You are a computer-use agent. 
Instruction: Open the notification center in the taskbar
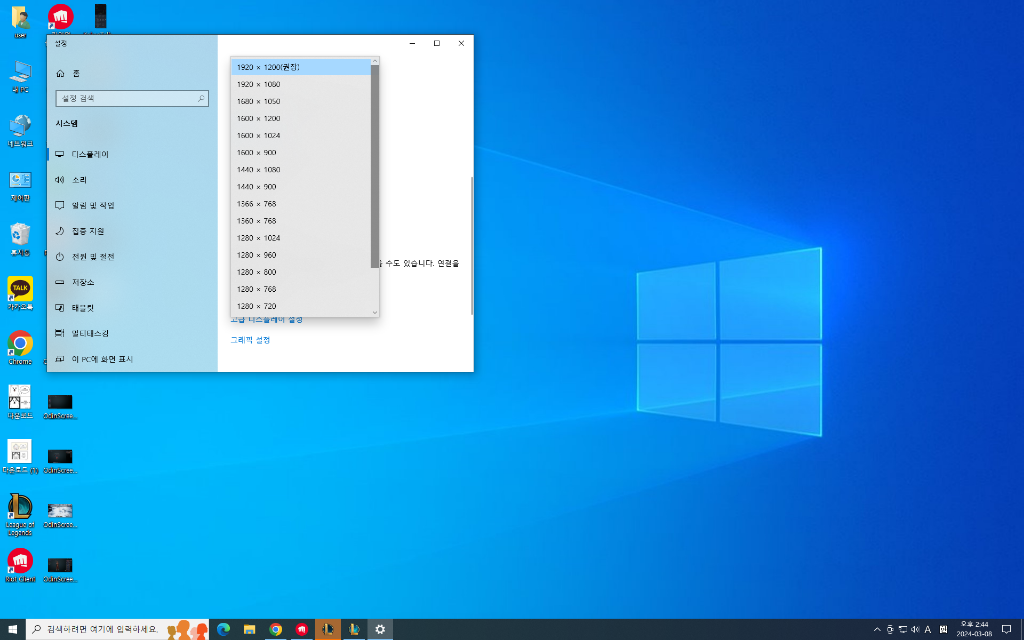click(1006, 629)
